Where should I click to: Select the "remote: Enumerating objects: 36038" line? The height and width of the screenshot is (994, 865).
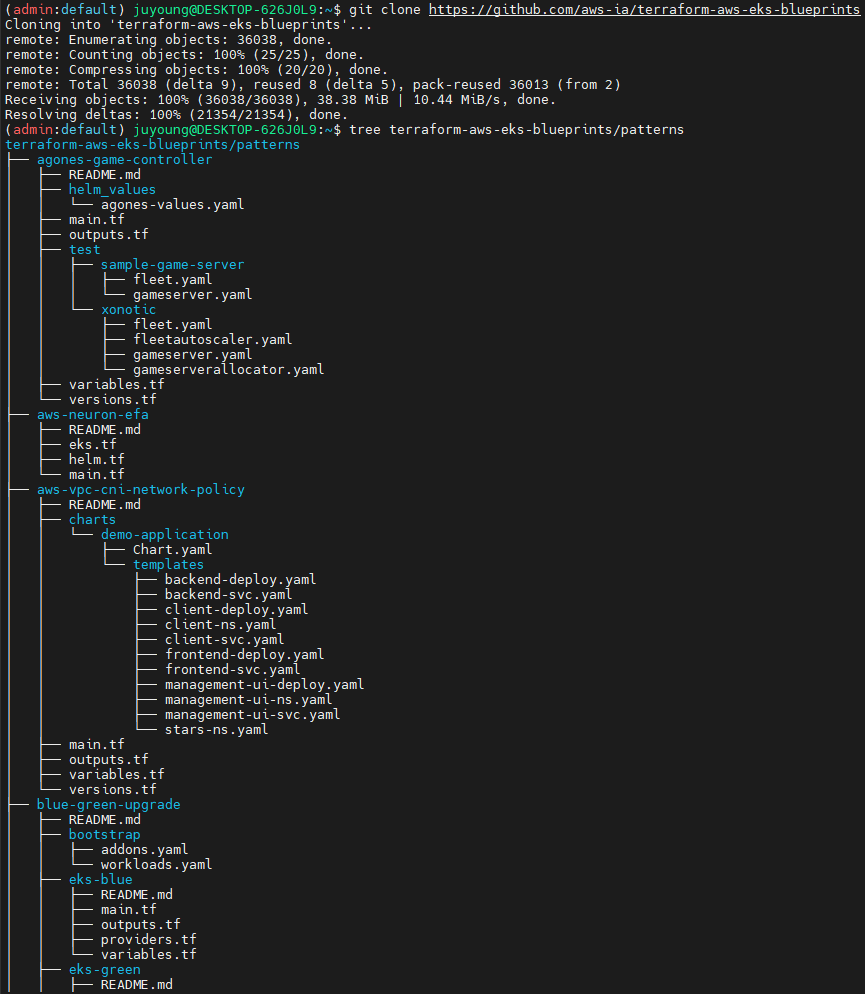coord(169,39)
